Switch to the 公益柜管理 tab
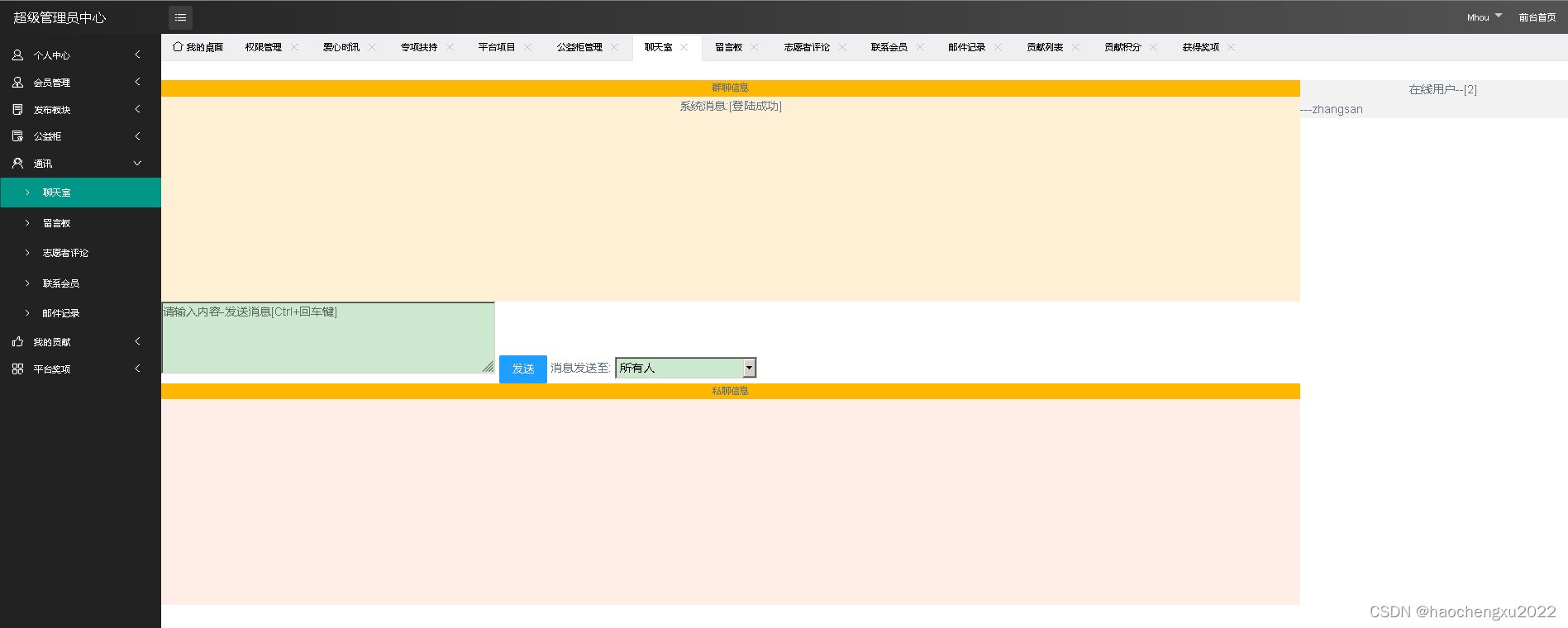This screenshot has width=1568, height=628. pyautogui.click(x=579, y=47)
